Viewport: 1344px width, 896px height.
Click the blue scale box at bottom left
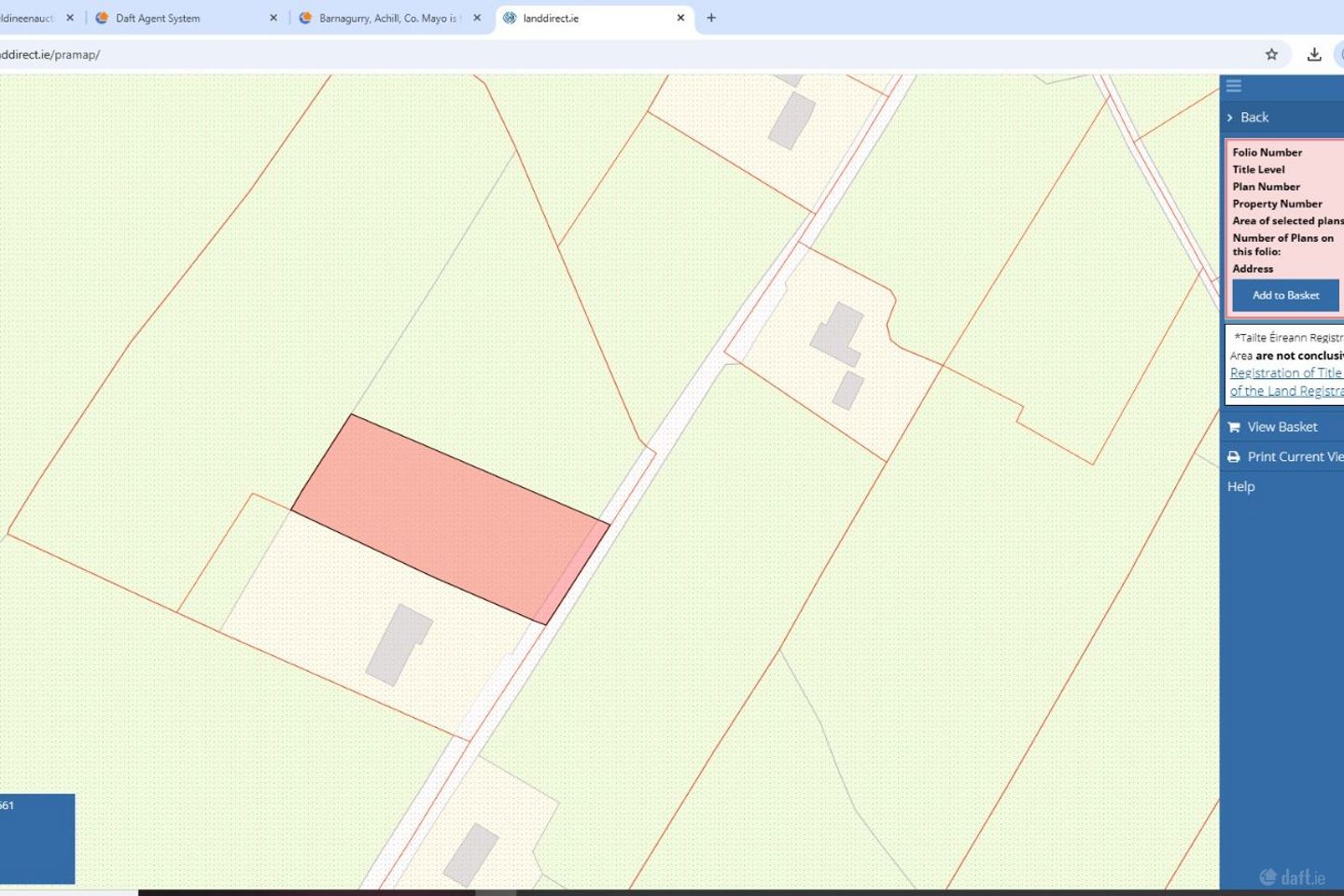tap(35, 838)
